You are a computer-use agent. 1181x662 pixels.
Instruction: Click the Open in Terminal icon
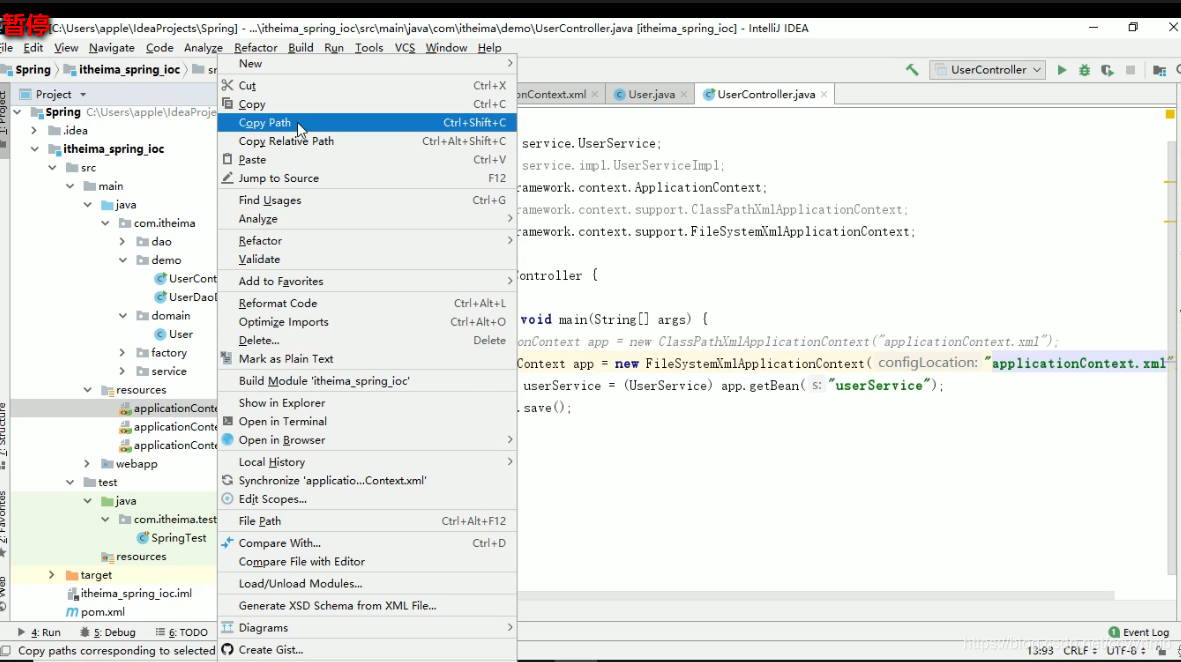tap(227, 421)
